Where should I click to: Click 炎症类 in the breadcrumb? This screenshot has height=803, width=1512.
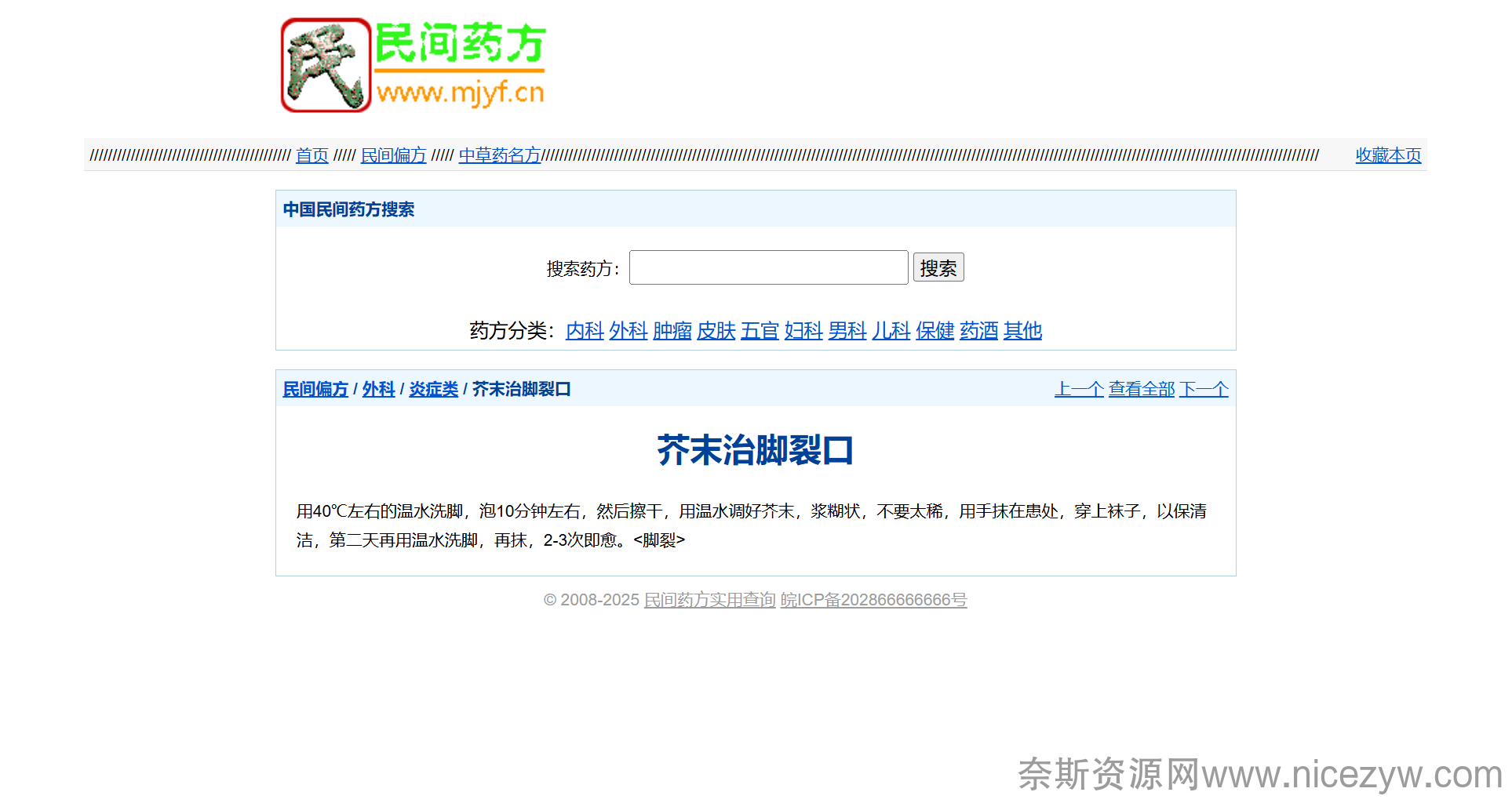coord(433,389)
